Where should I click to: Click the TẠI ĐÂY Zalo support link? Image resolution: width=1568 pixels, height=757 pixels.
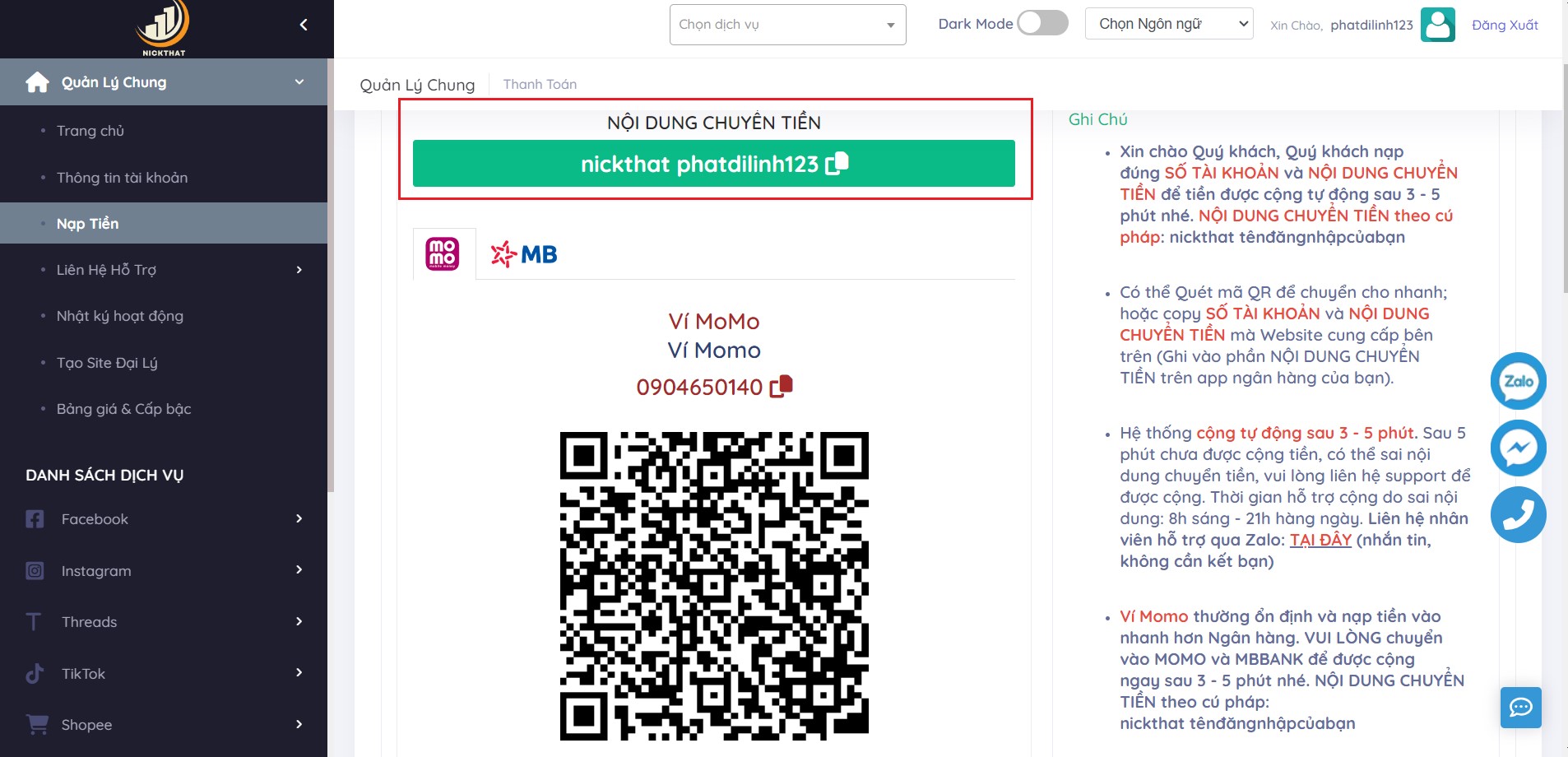click(1320, 540)
